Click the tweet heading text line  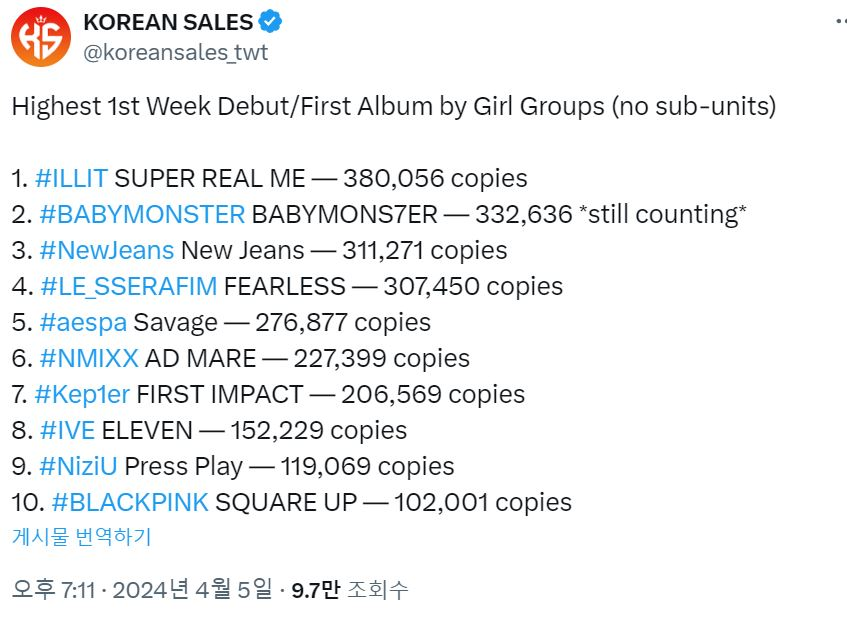tap(393, 107)
